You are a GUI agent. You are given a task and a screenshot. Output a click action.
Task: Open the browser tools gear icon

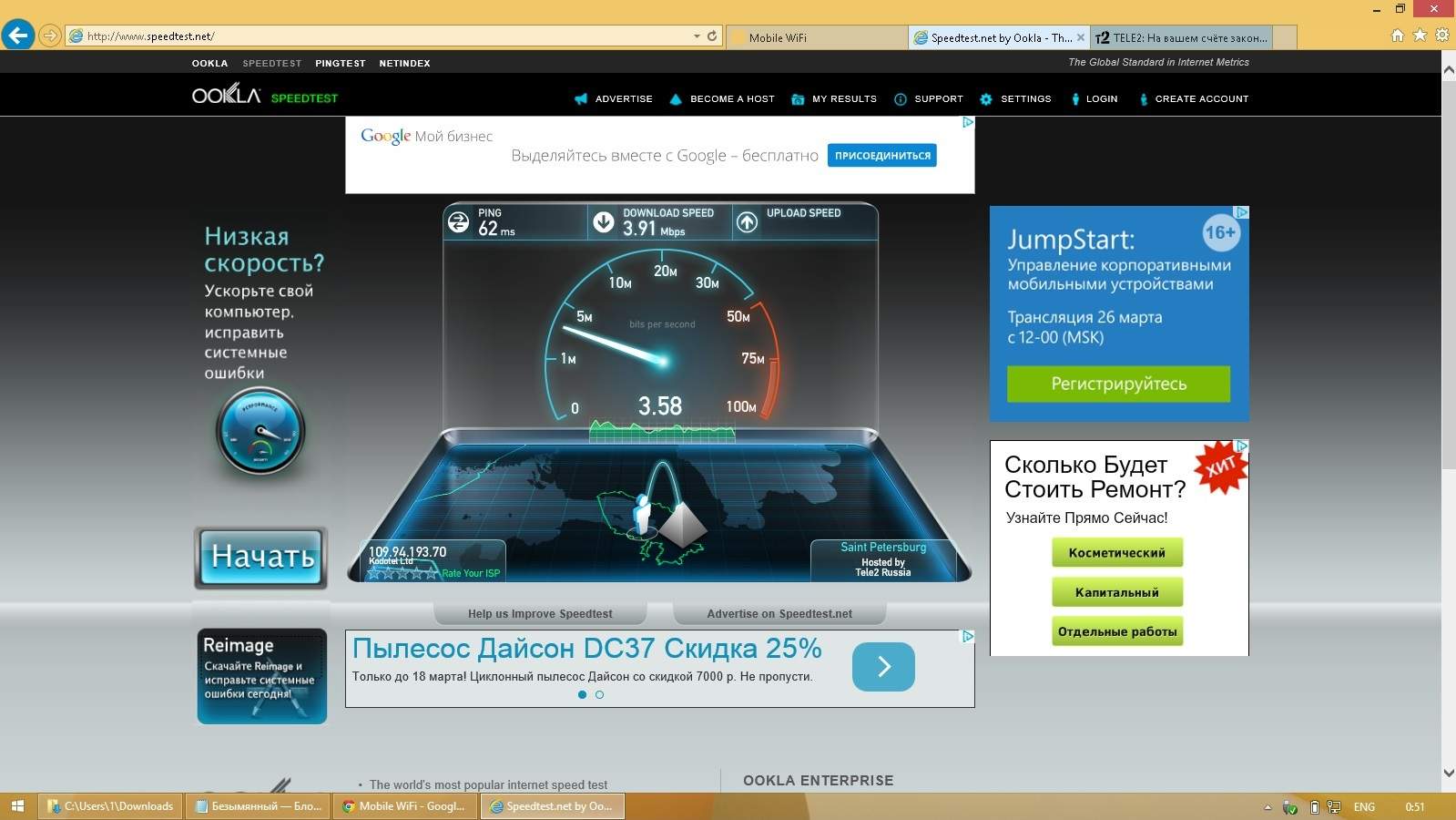1441,36
